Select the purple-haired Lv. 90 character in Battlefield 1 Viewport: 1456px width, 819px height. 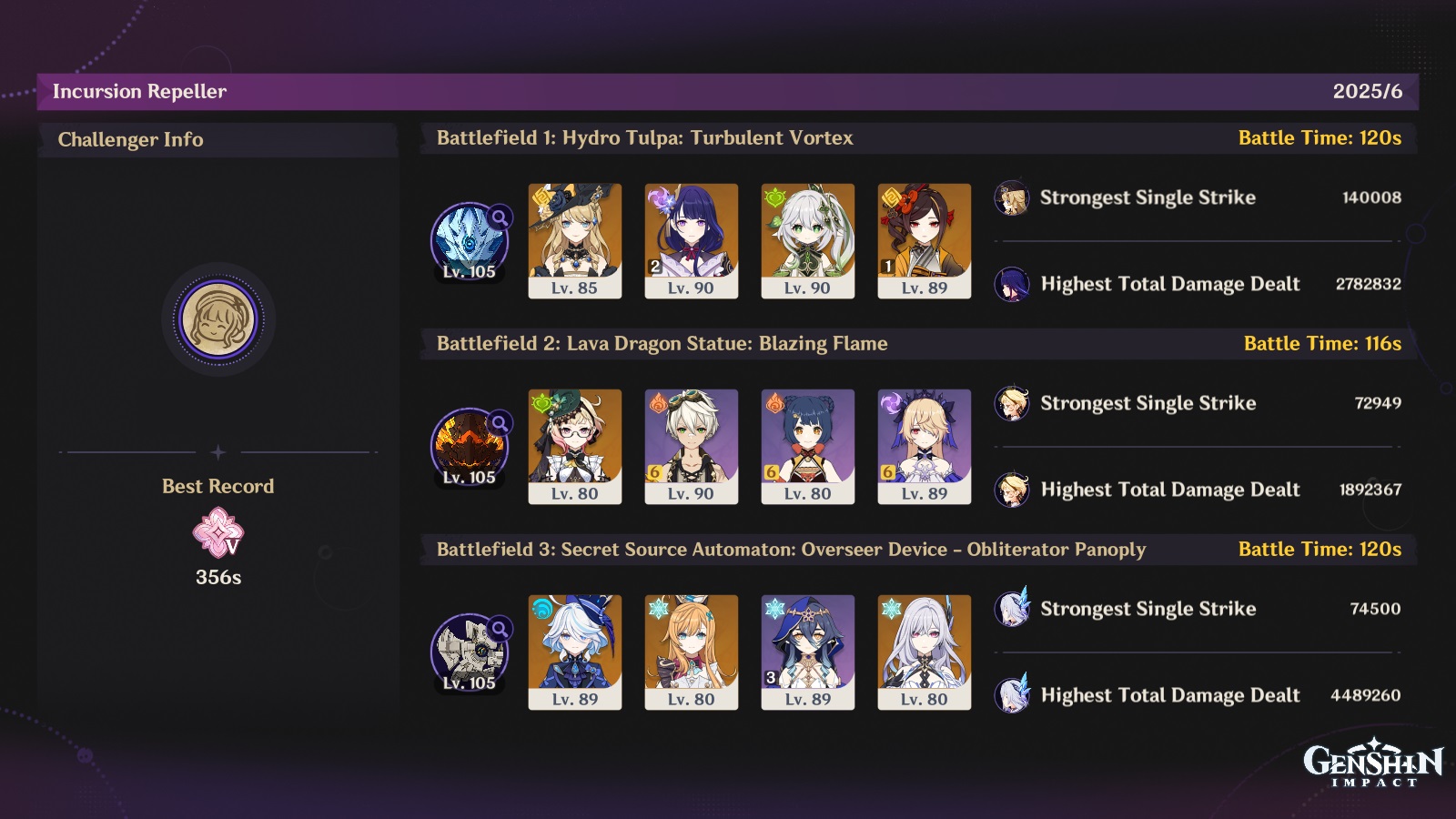(x=692, y=241)
